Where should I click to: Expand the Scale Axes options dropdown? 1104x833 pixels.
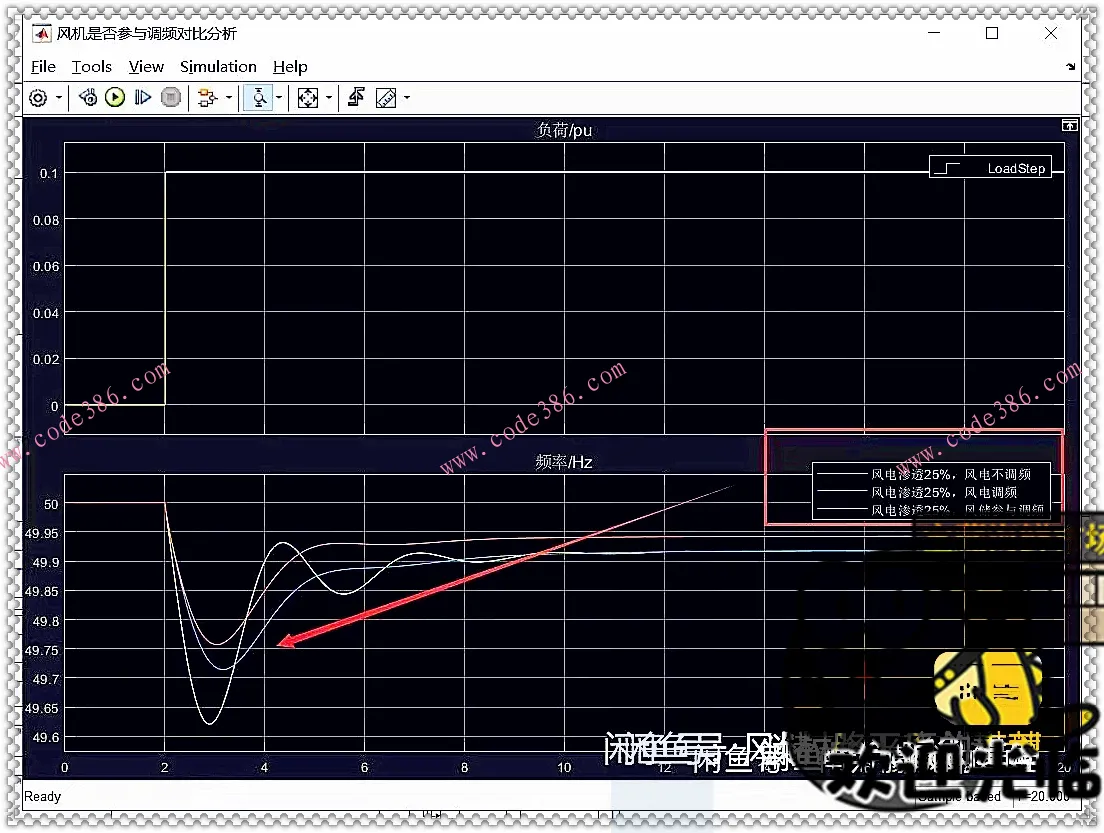coord(329,98)
